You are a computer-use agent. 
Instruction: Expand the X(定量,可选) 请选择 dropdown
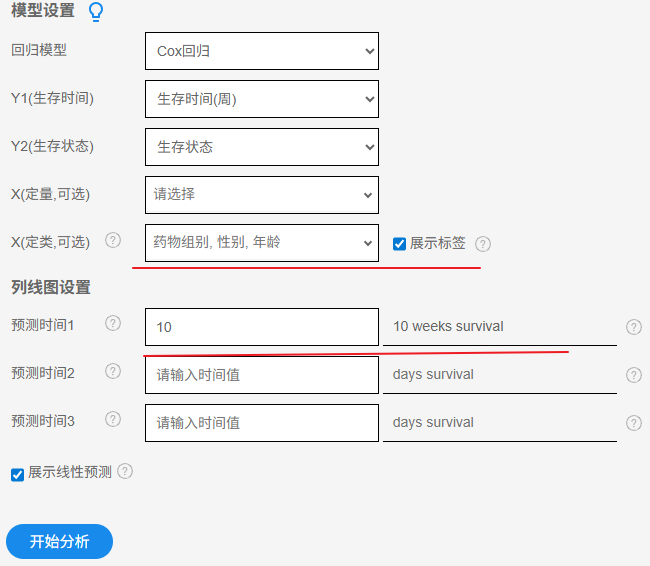pos(261,195)
